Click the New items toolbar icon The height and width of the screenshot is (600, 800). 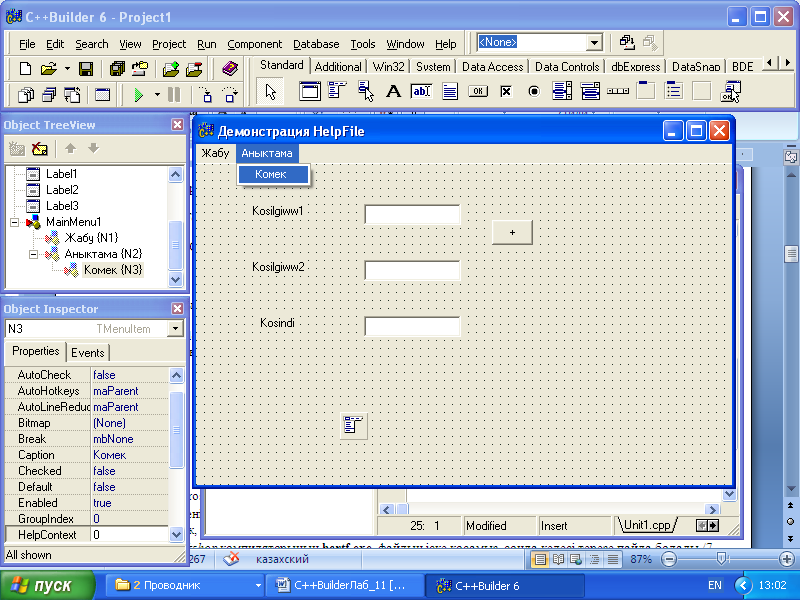coord(24,68)
